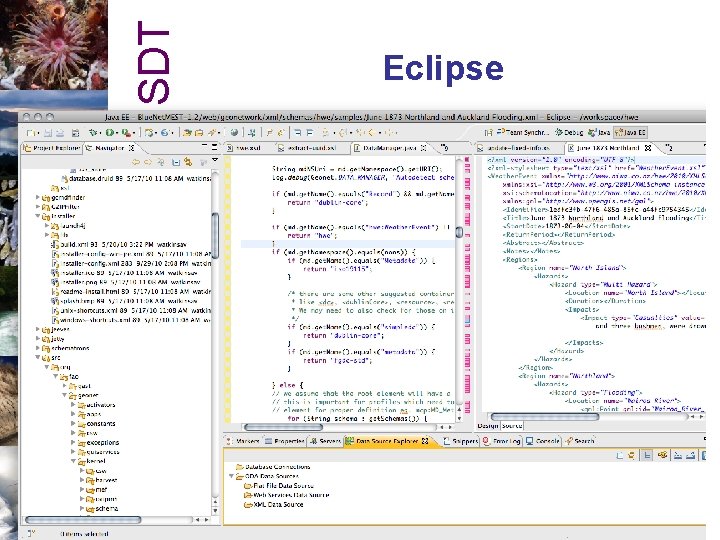The image size is (720, 540).
Task: Click the green Run icon
Action: [109, 133]
